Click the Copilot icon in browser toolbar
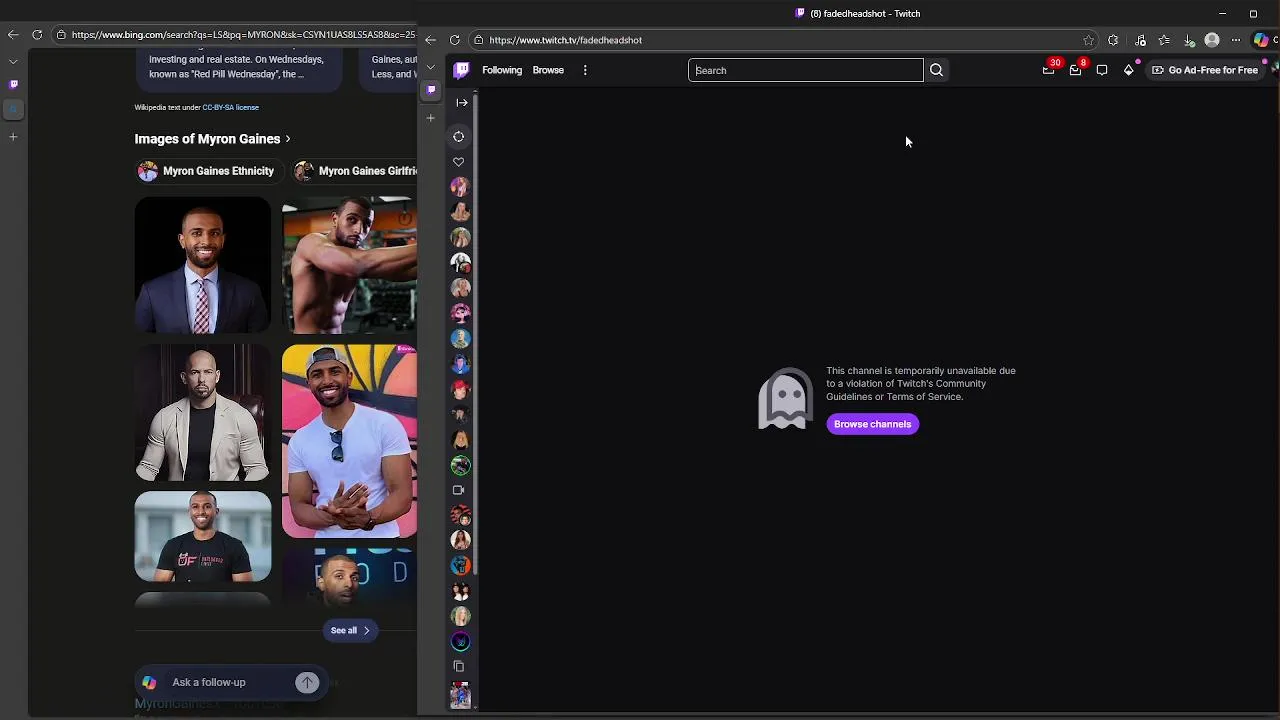Viewport: 1280px width, 720px height. tap(1261, 40)
